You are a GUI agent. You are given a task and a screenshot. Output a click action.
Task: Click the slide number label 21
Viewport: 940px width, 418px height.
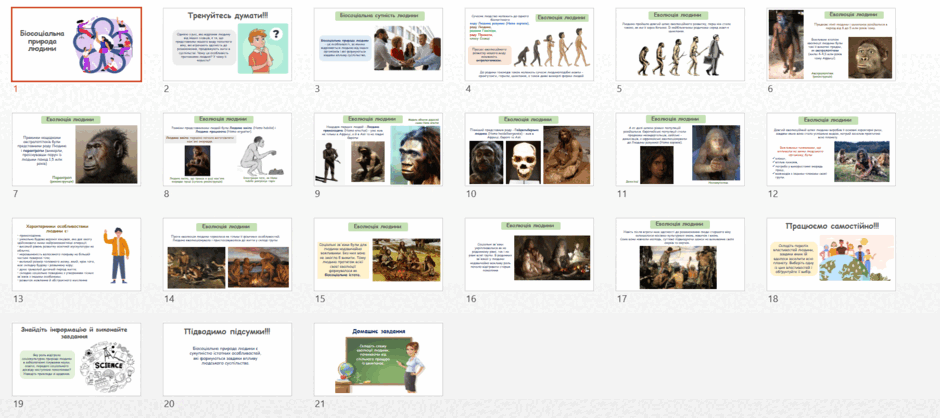pos(320,404)
